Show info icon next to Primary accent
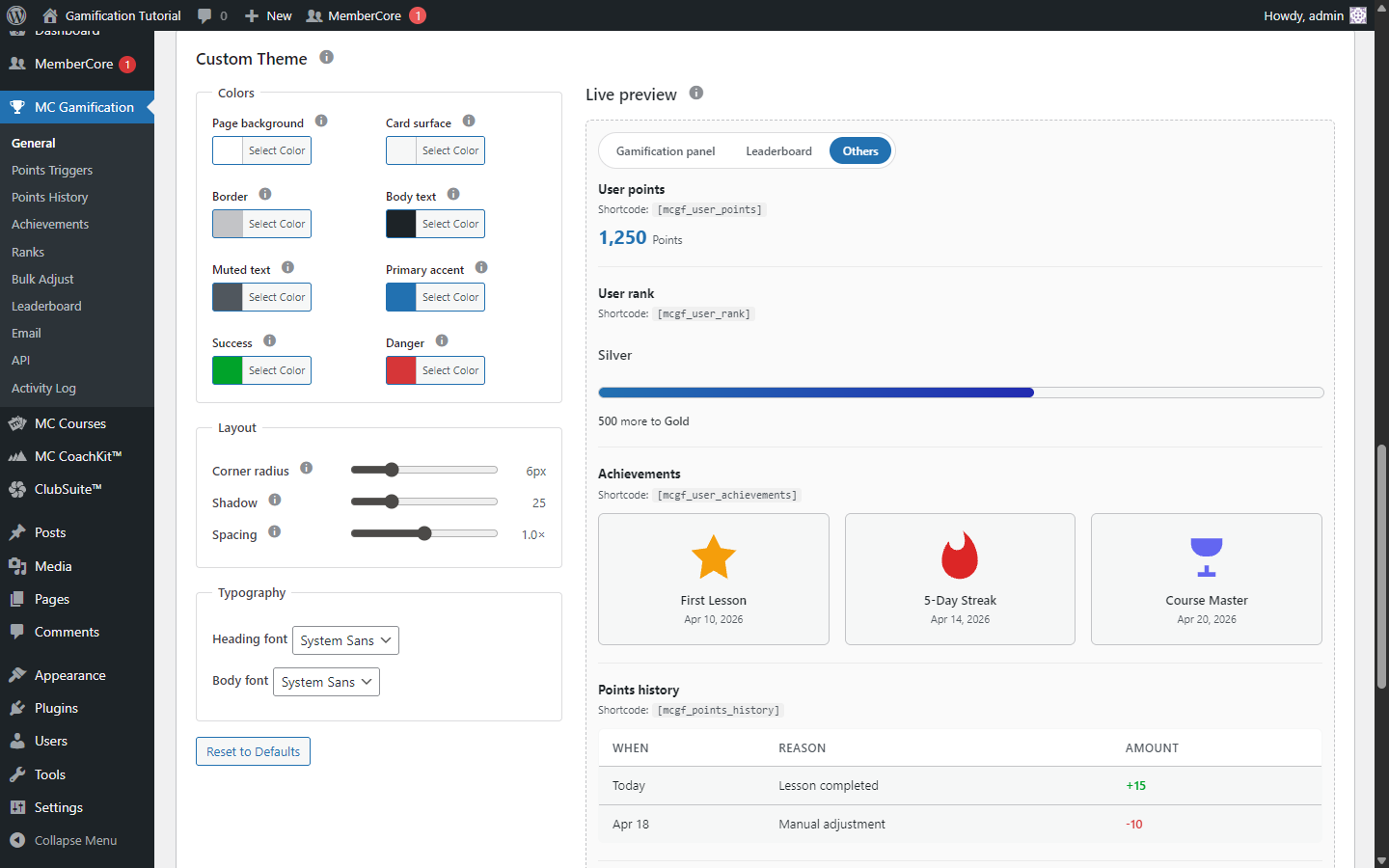The image size is (1389, 868). pyautogui.click(x=481, y=267)
